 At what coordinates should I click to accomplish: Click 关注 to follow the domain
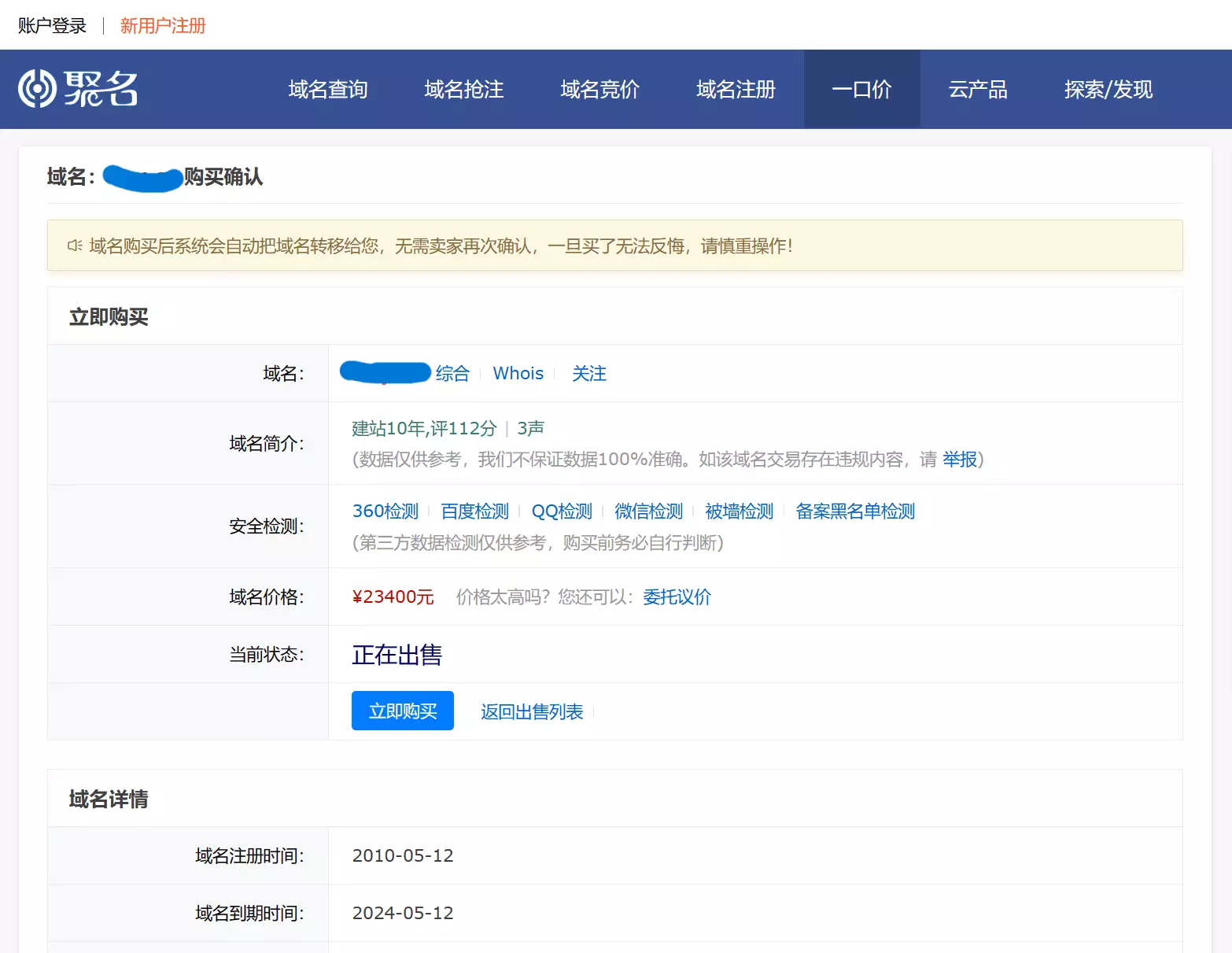click(x=589, y=373)
